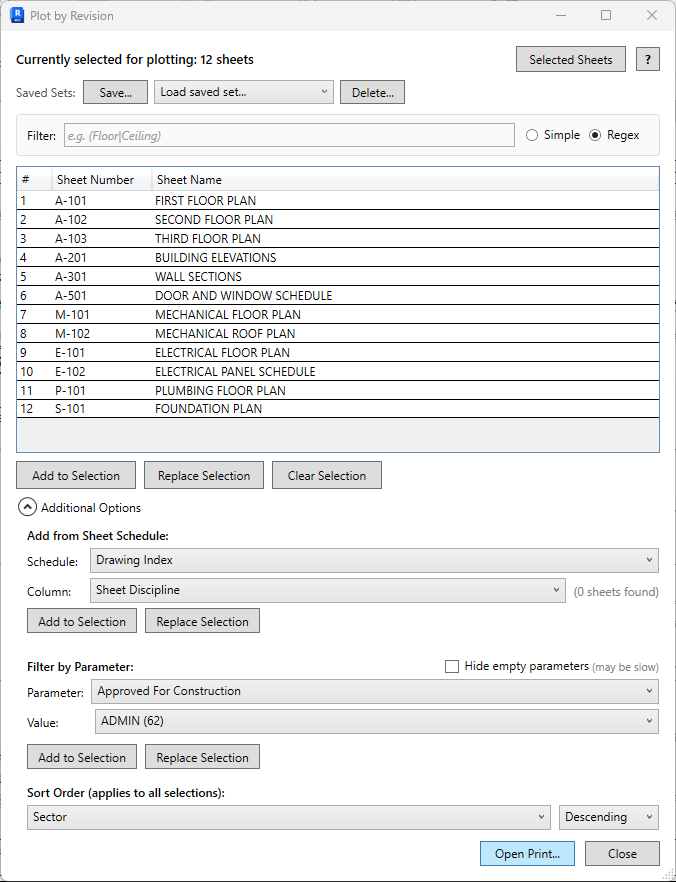Click the Save saved set button
Viewport: 676px width, 882px height.
tap(115, 92)
